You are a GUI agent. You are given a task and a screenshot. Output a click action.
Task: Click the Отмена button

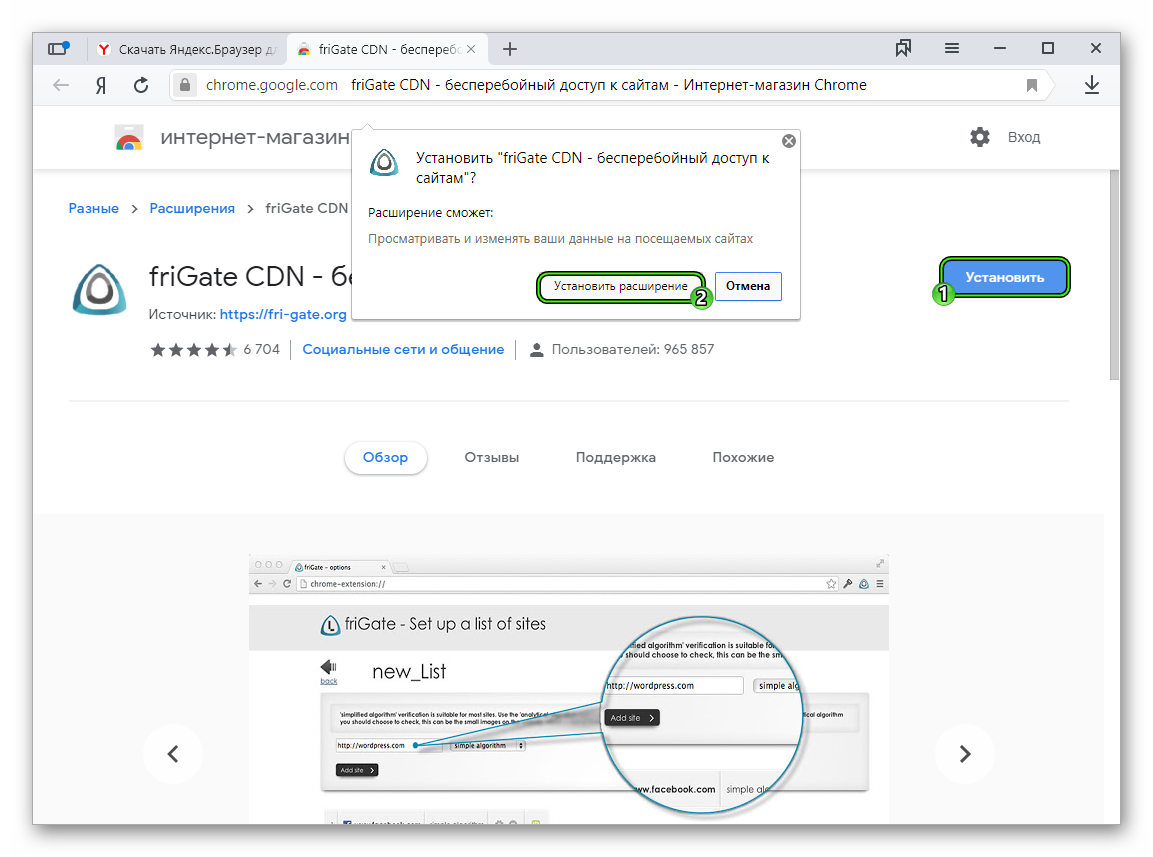748,286
